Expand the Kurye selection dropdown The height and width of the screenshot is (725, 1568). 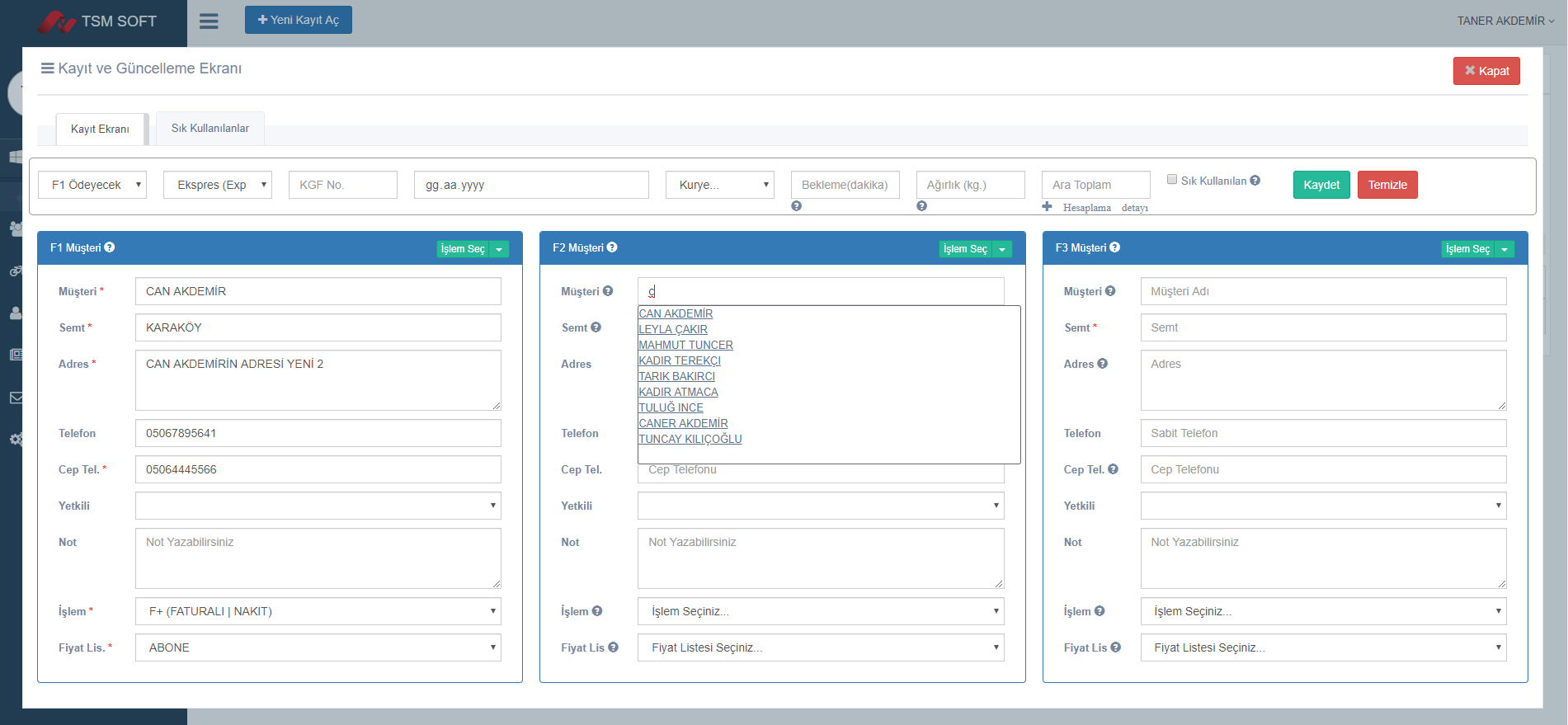[x=719, y=185]
